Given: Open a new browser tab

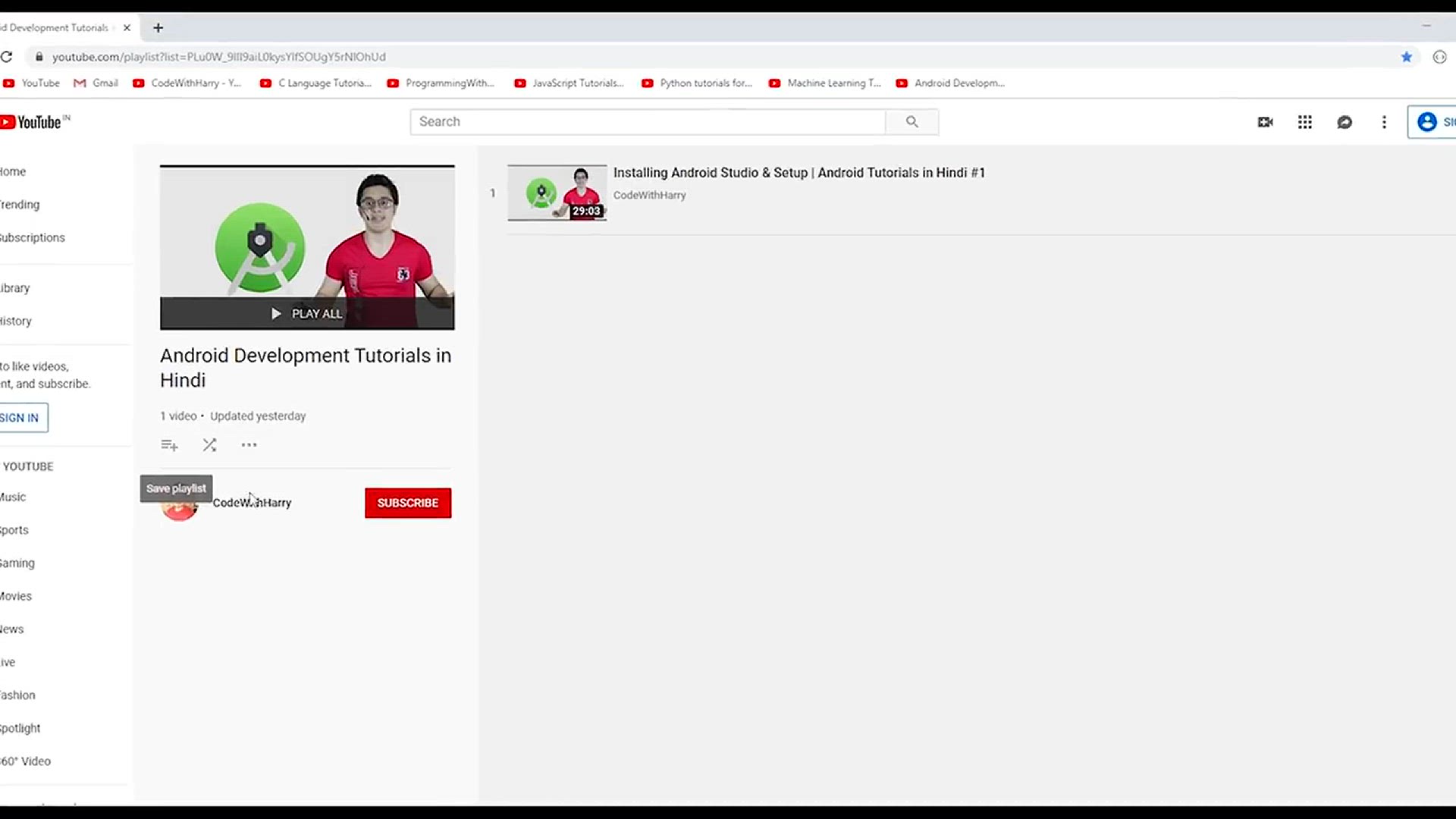Looking at the screenshot, I should click(x=158, y=28).
